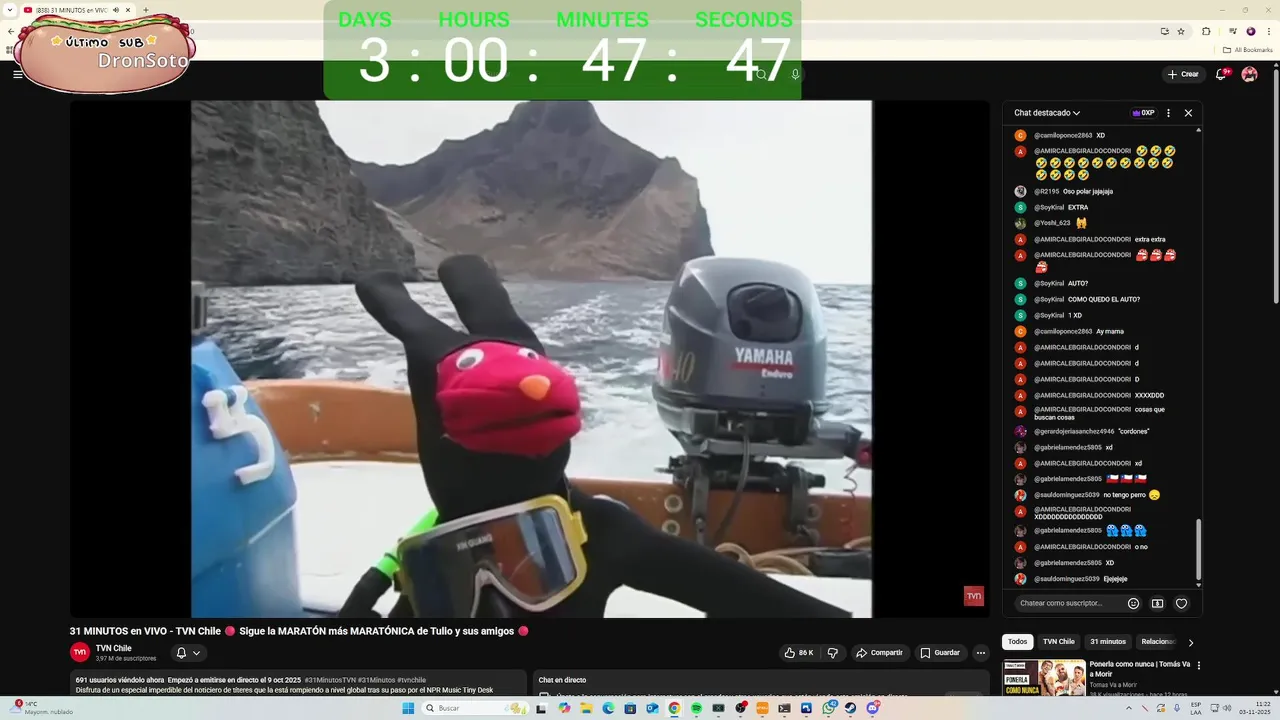Open more actions ellipsis under video

click(981, 653)
